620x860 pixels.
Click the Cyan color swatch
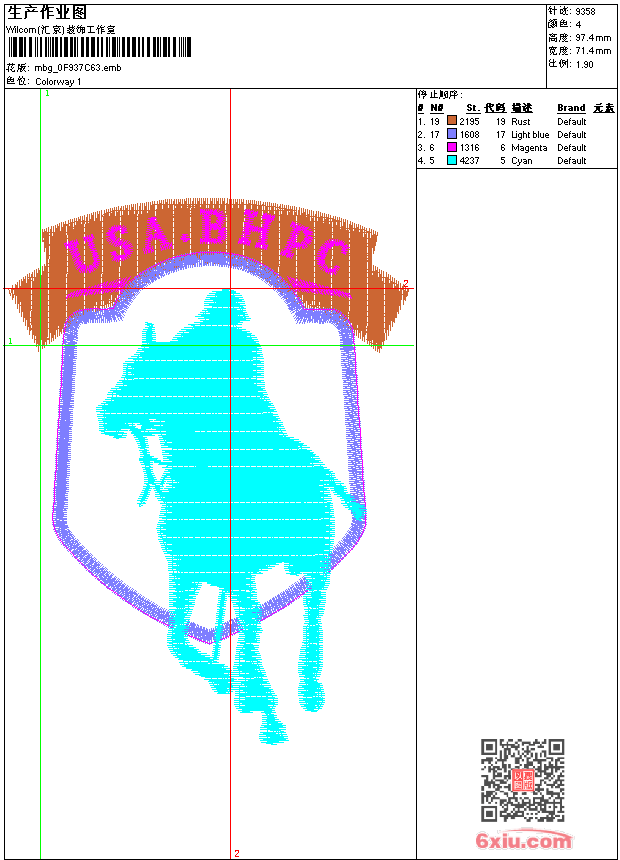point(452,160)
